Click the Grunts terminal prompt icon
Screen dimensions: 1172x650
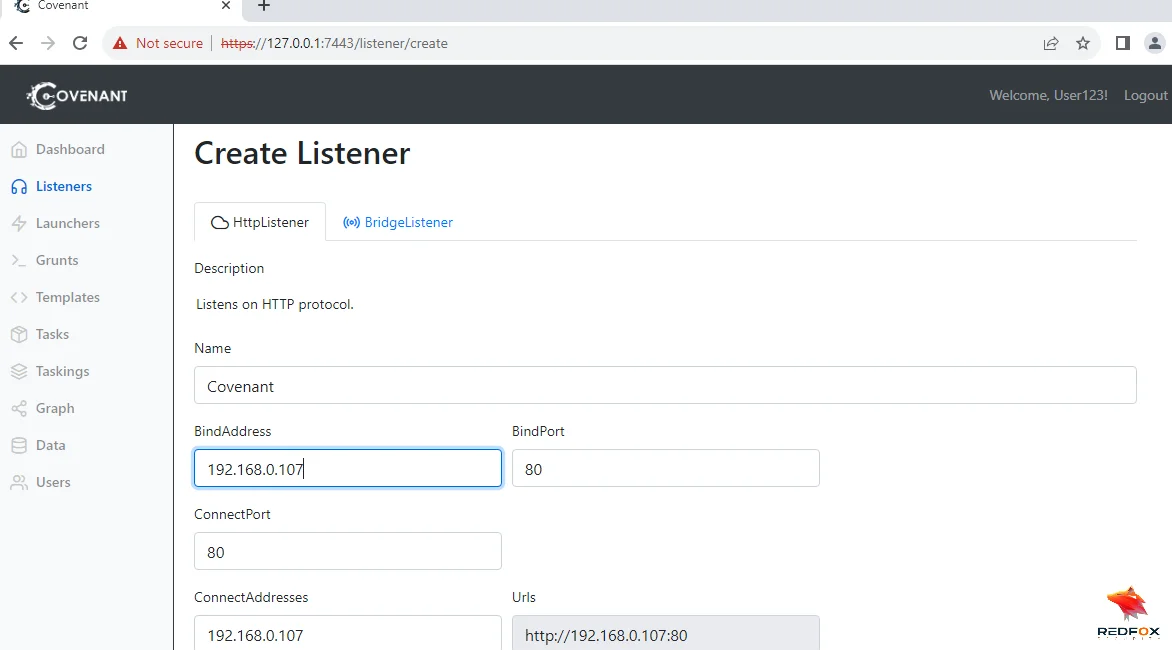pyautogui.click(x=18, y=261)
